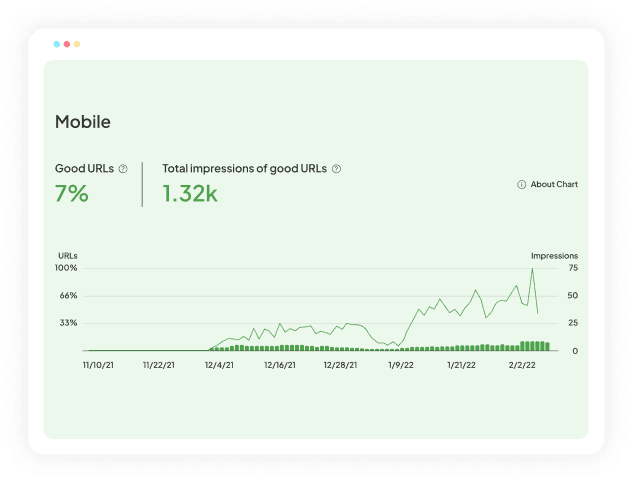Click the 66% gridline label

[x=68, y=296]
